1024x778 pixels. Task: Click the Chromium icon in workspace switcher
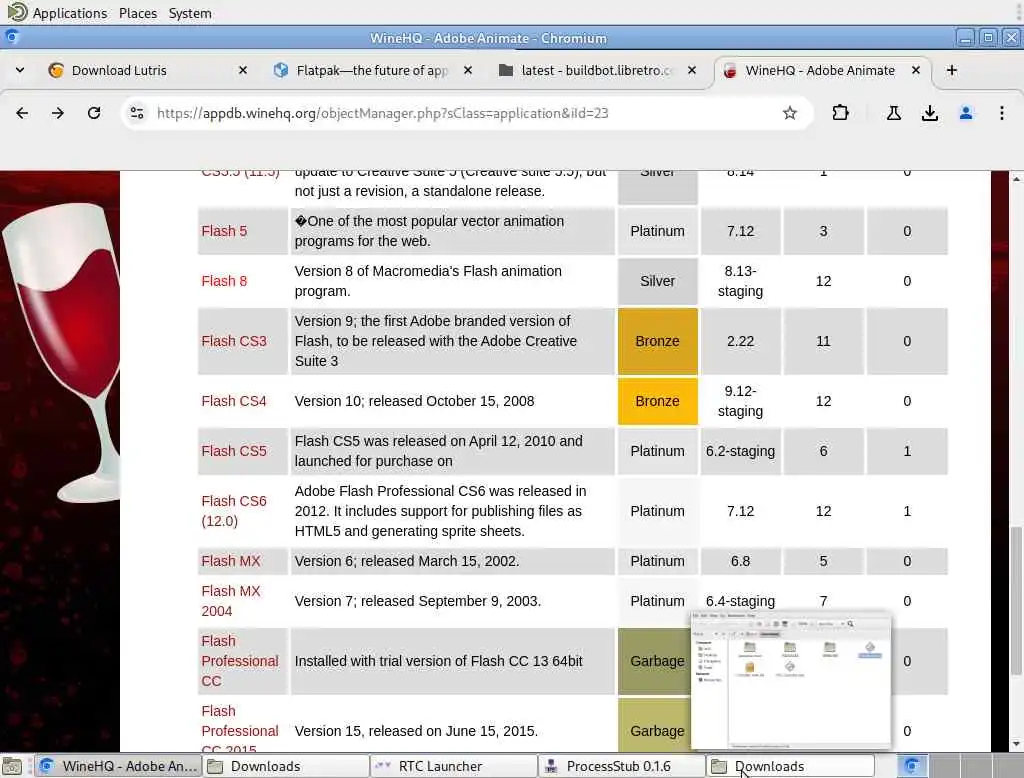(912, 766)
